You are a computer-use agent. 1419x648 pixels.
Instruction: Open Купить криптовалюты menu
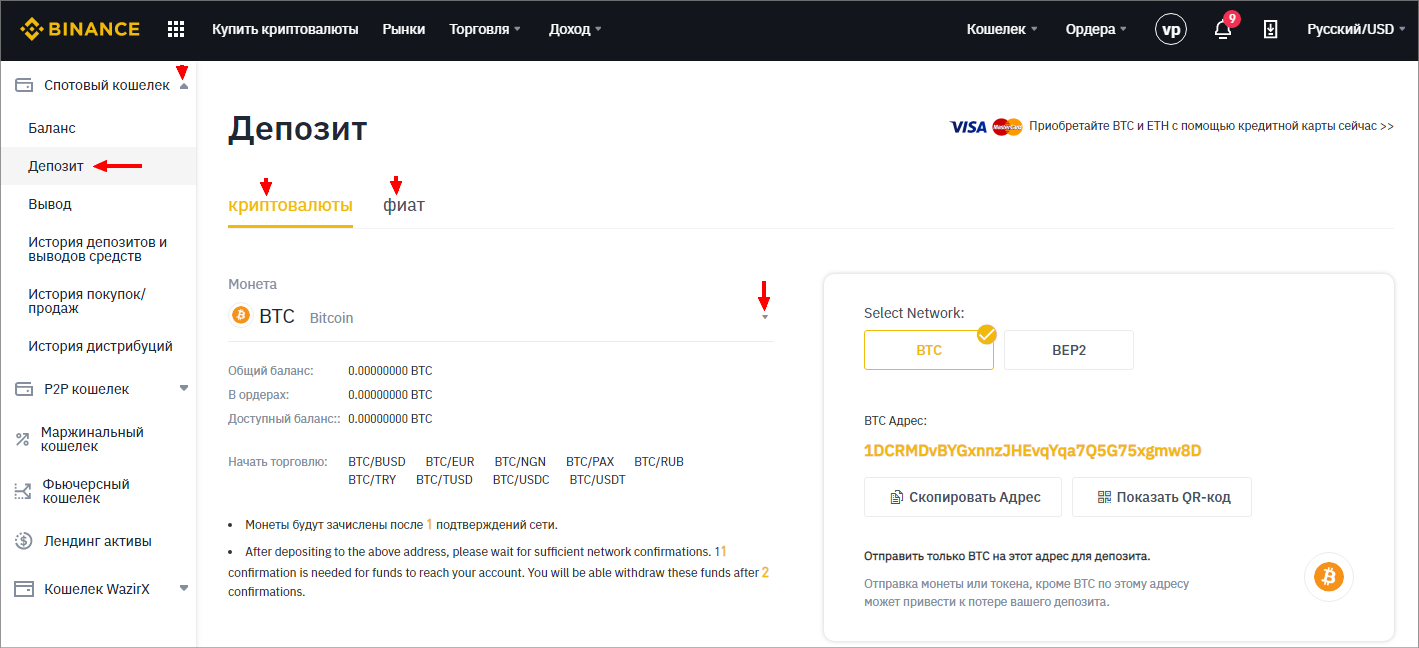[285, 29]
